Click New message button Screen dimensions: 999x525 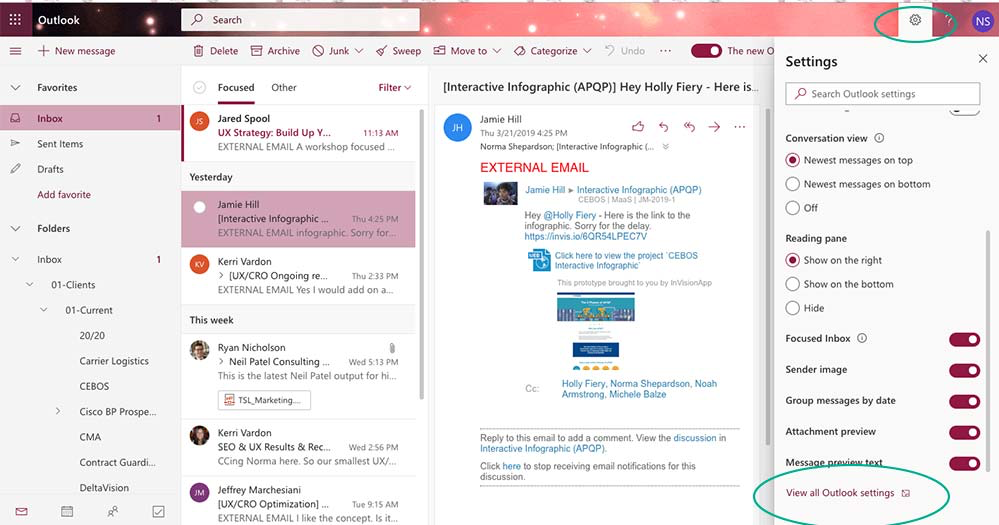(x=76, y=51)
